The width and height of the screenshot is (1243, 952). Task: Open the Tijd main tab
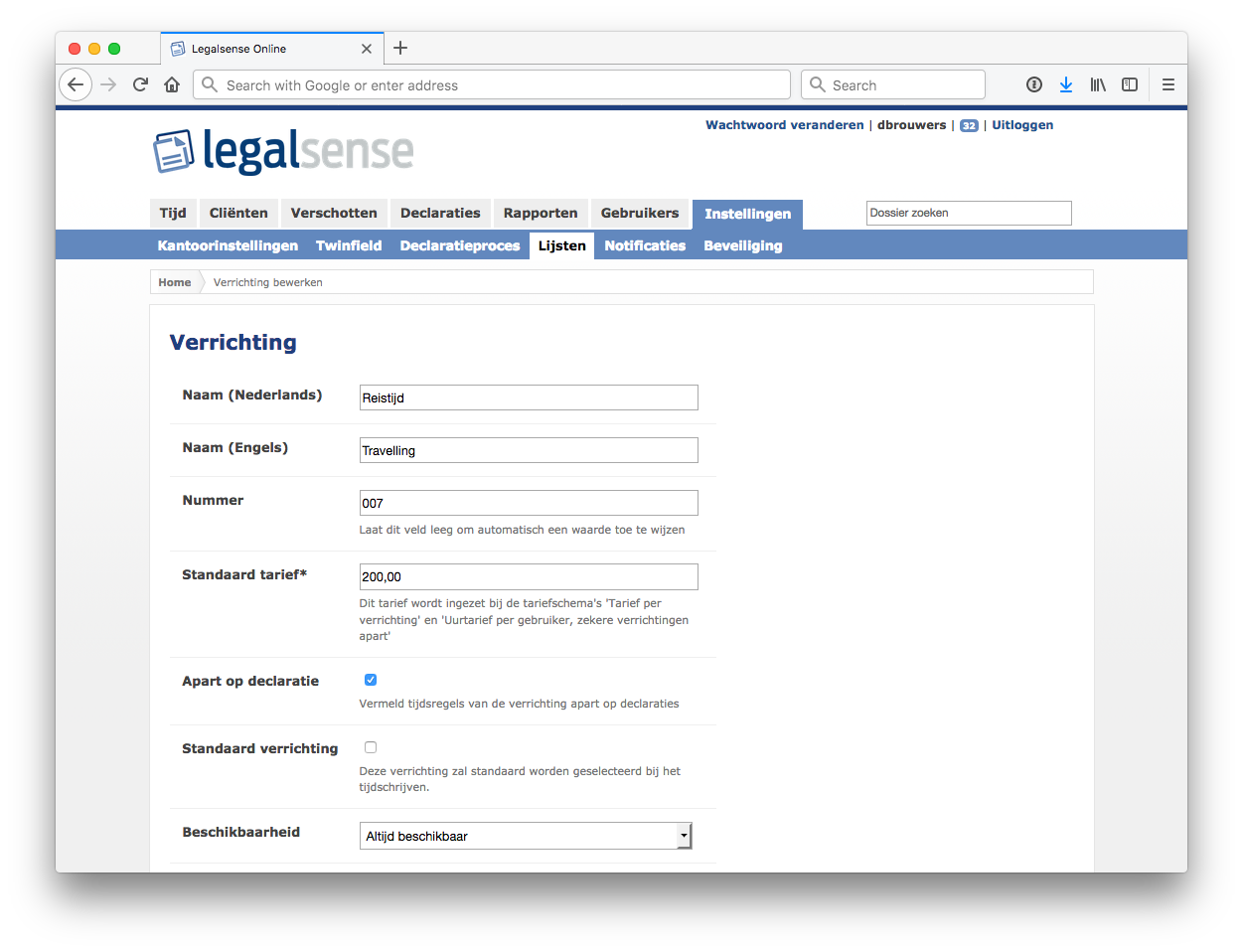click(173, 213)
